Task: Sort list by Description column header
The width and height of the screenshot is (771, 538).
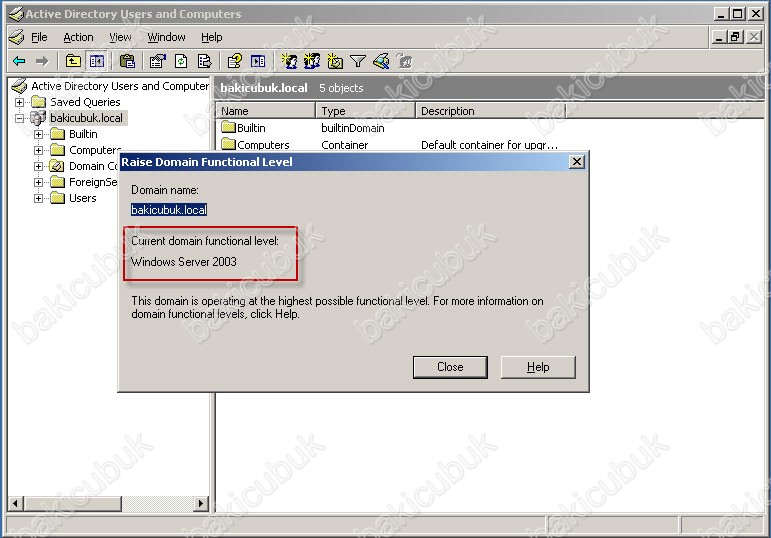Action: (x=491, y=111)
